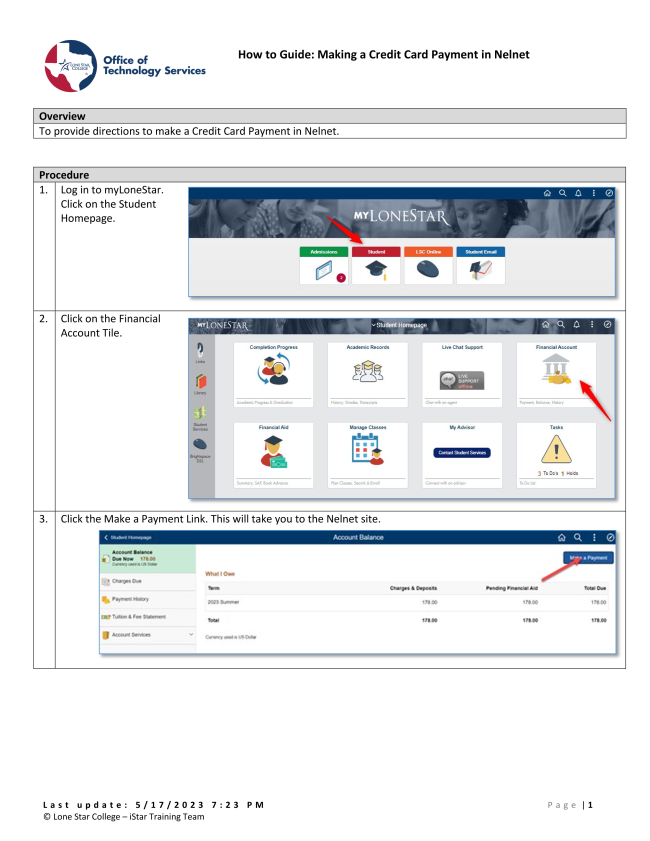The image size is (650, 841).
Task: Click 'Currency used is US Dollar' note below table
Action: tap(231, 637)
